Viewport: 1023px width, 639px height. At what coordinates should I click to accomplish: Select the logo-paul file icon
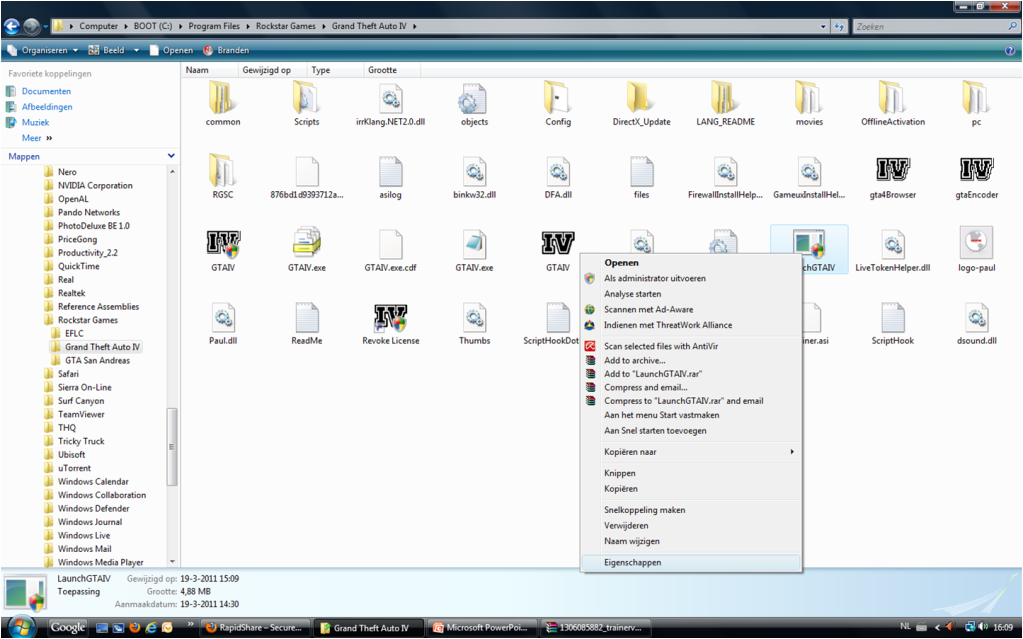click(976, 243)
